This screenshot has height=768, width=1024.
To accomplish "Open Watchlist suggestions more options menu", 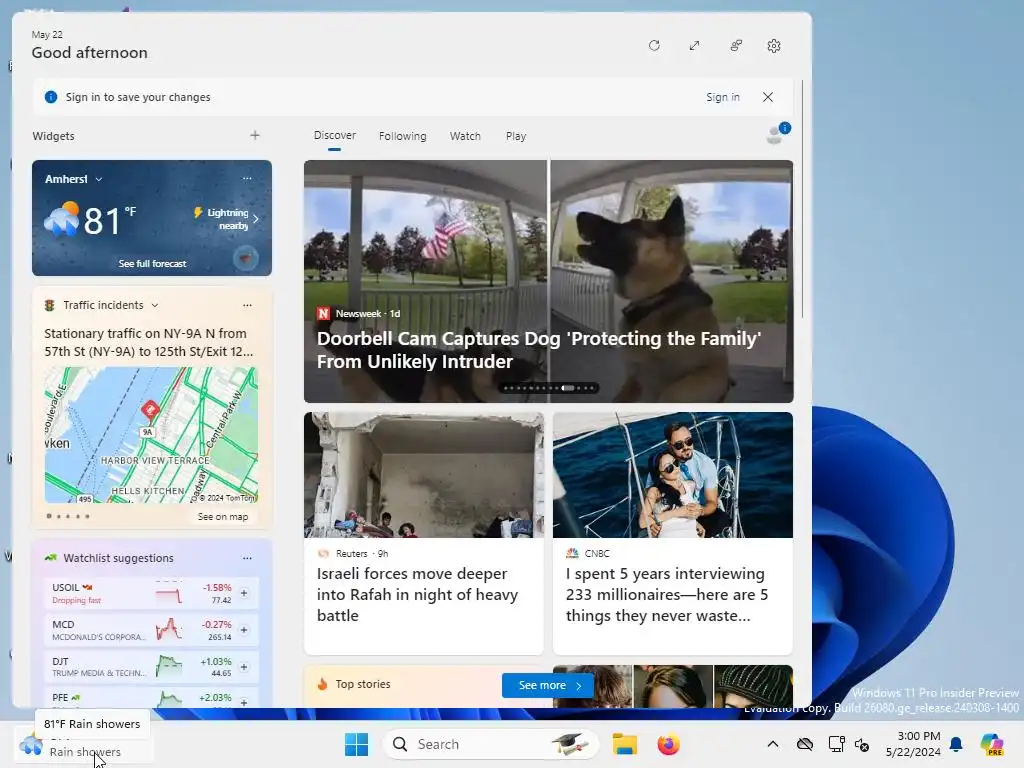I will point(247,558).
